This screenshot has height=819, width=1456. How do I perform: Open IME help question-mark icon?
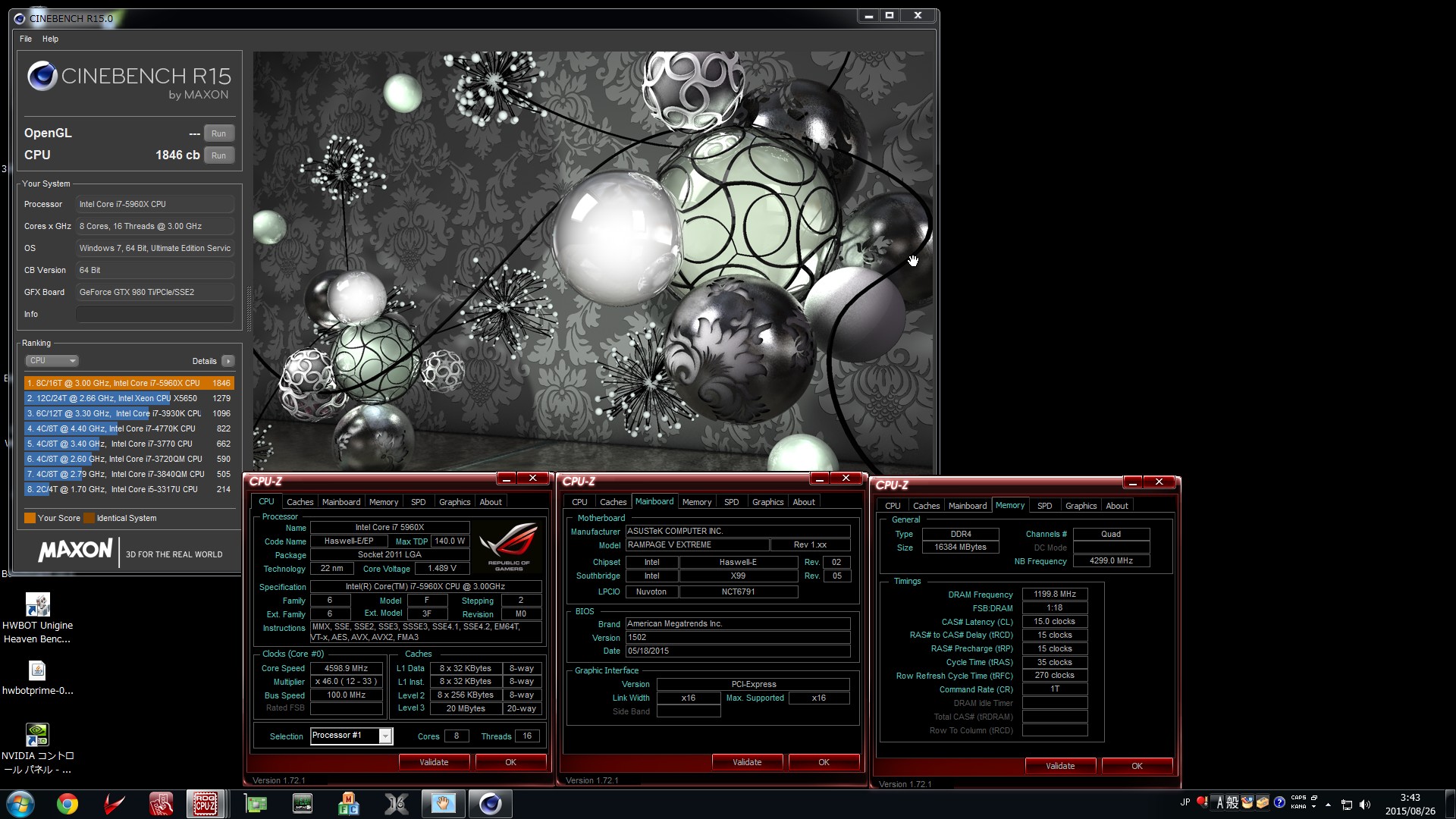(1279, 802)
